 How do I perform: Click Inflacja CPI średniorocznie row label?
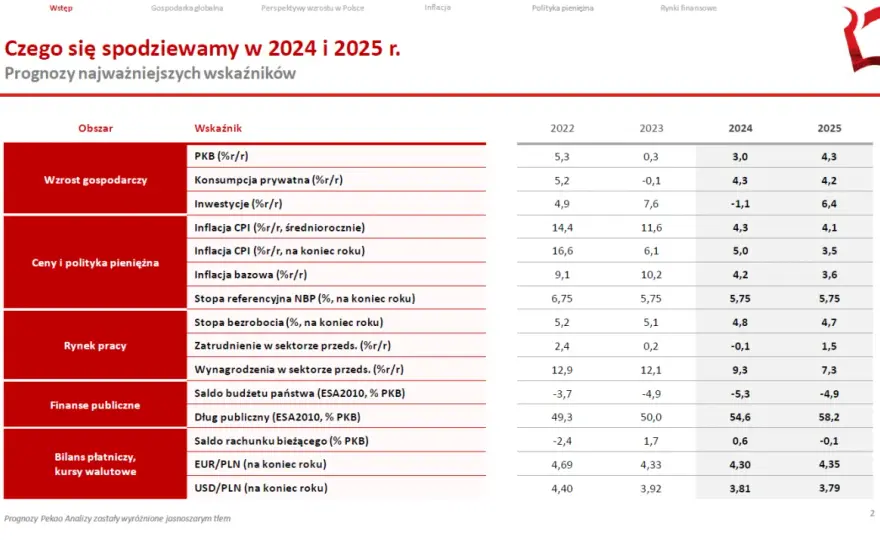(279, 227)
